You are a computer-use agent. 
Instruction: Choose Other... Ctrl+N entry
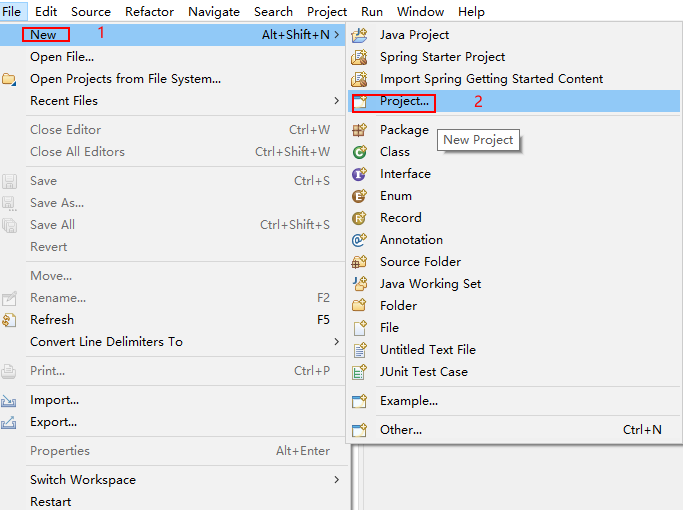514,430
